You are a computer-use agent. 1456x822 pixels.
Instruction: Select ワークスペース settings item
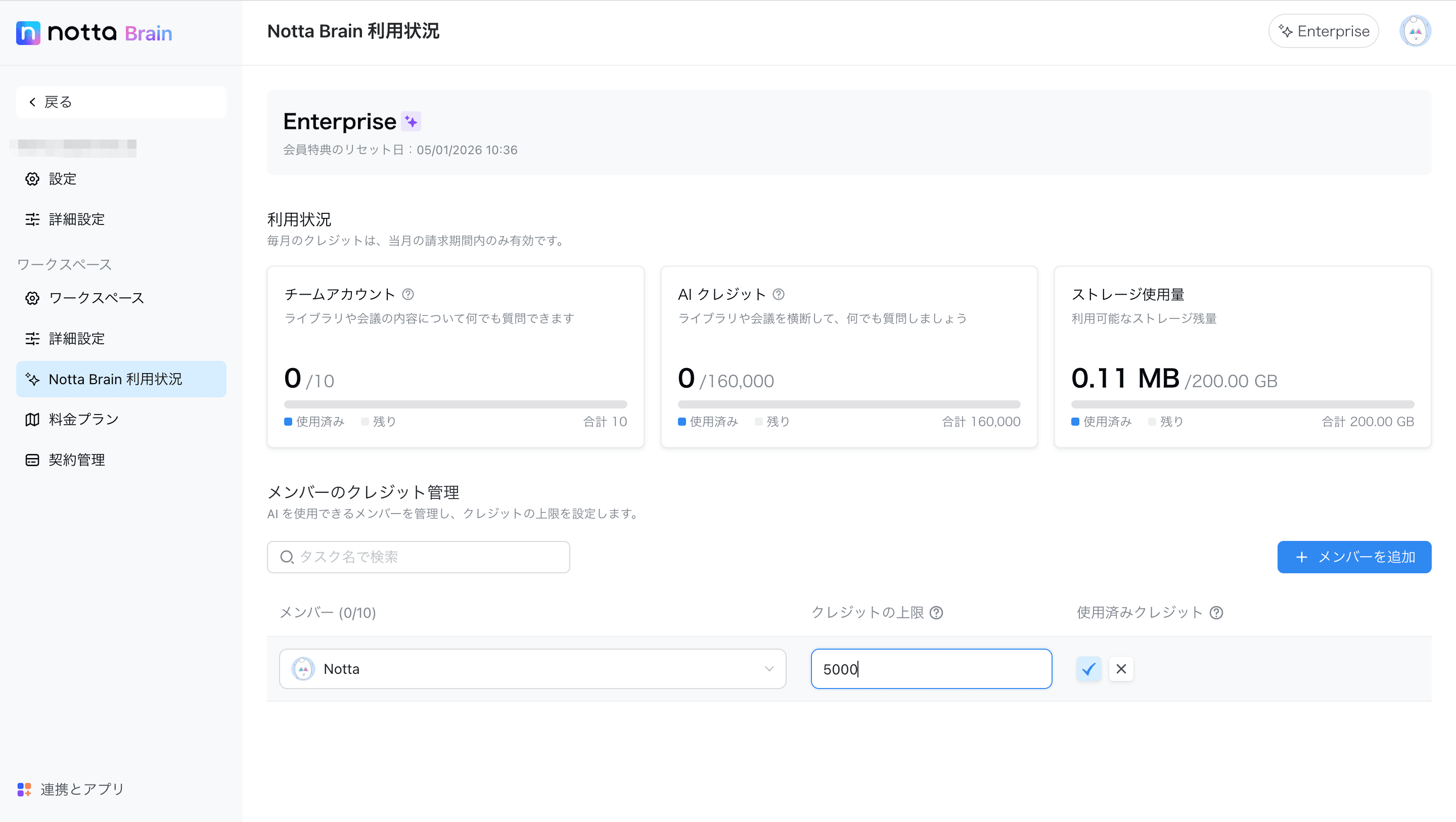coord(96,298)
